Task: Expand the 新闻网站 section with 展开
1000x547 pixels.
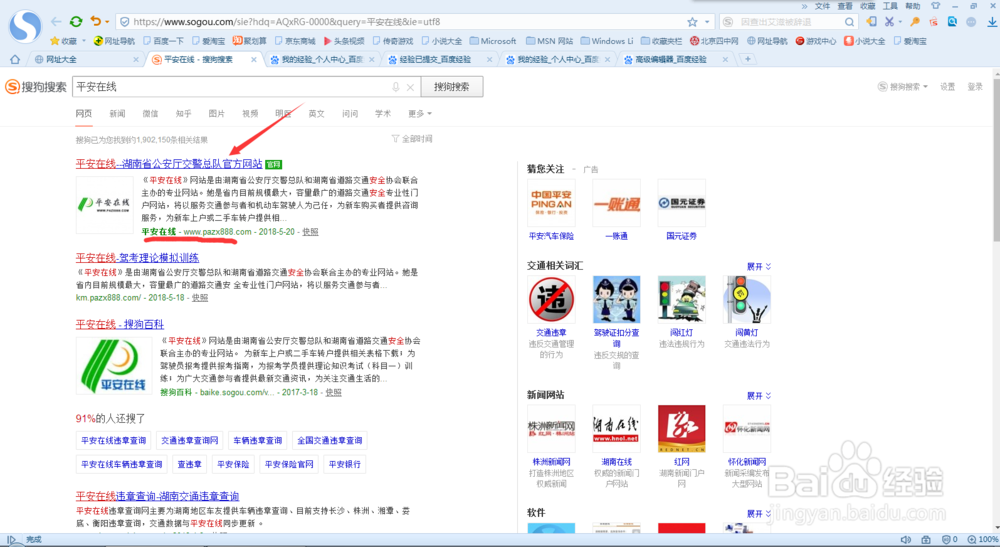Action: 759,396
